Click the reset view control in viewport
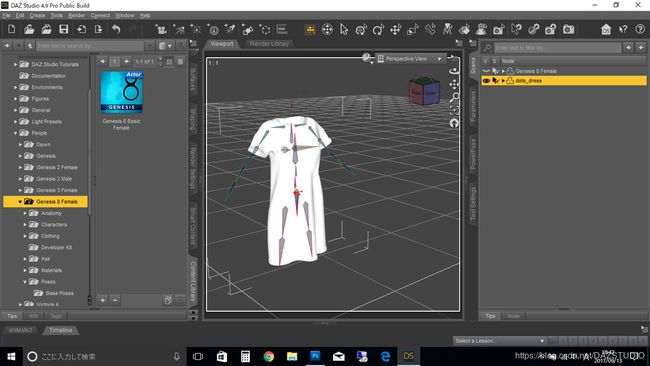The width and height of the screenshot is (650, 366). coord(454,123)
